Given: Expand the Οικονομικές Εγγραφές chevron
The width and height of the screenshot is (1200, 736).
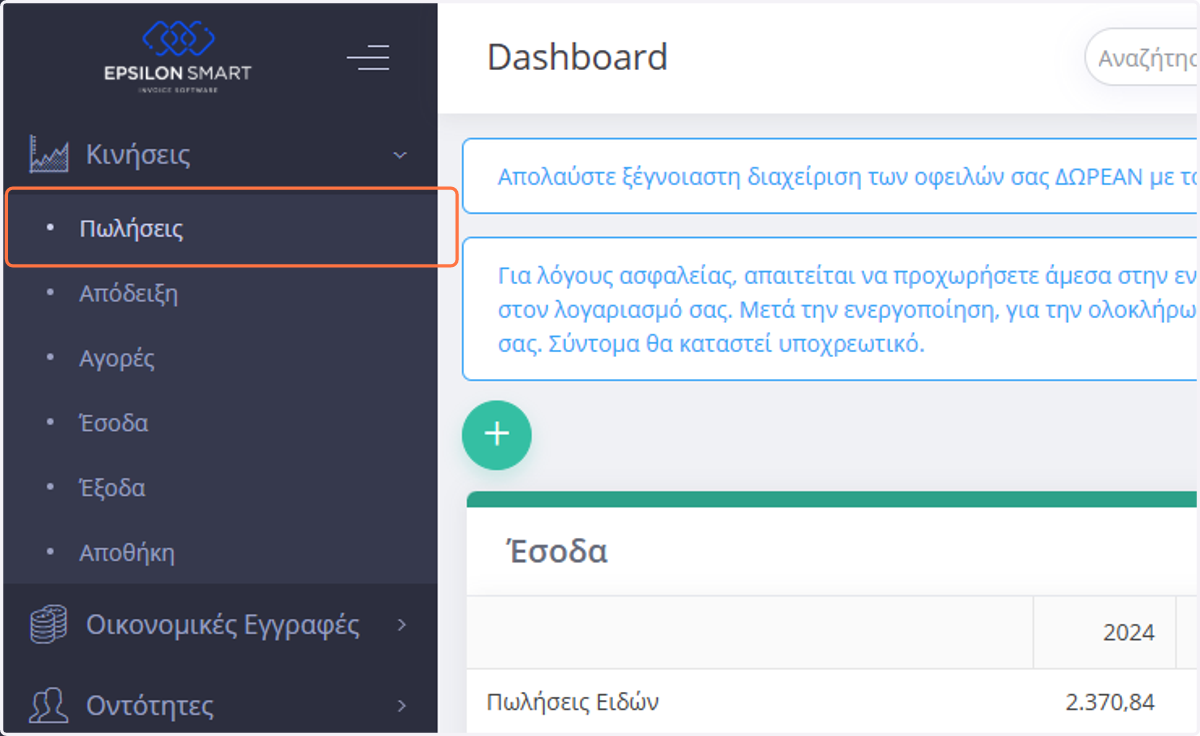Looking at the screenshot, I should click(x=402, y=625).
